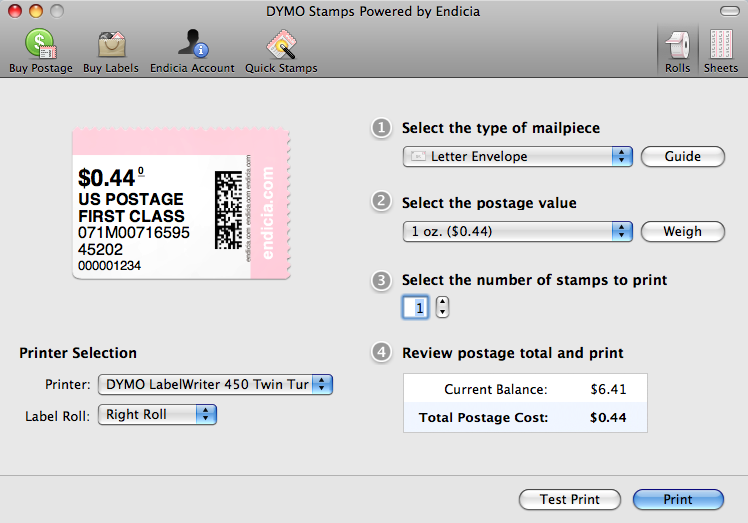The width and height of the screenshot is (748, 523).
Task: Choose a different printer from Printer dropdown
Action: 215,384
